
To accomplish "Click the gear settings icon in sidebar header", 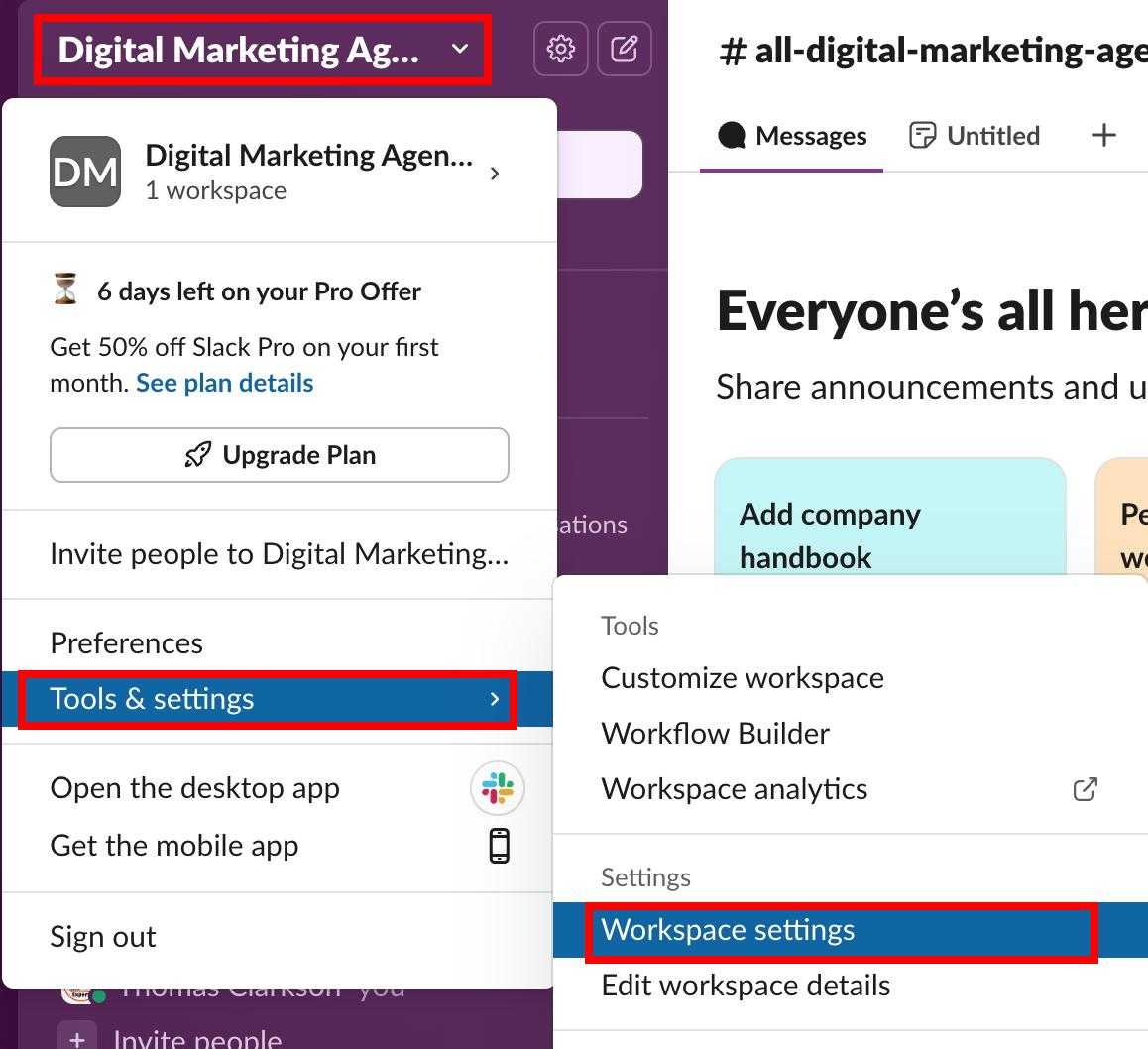I will click(561, 49).
